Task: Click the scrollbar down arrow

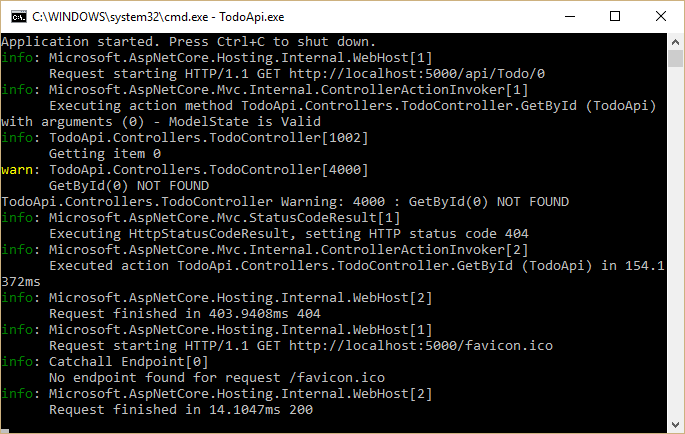Action: [x=675, y=424]
